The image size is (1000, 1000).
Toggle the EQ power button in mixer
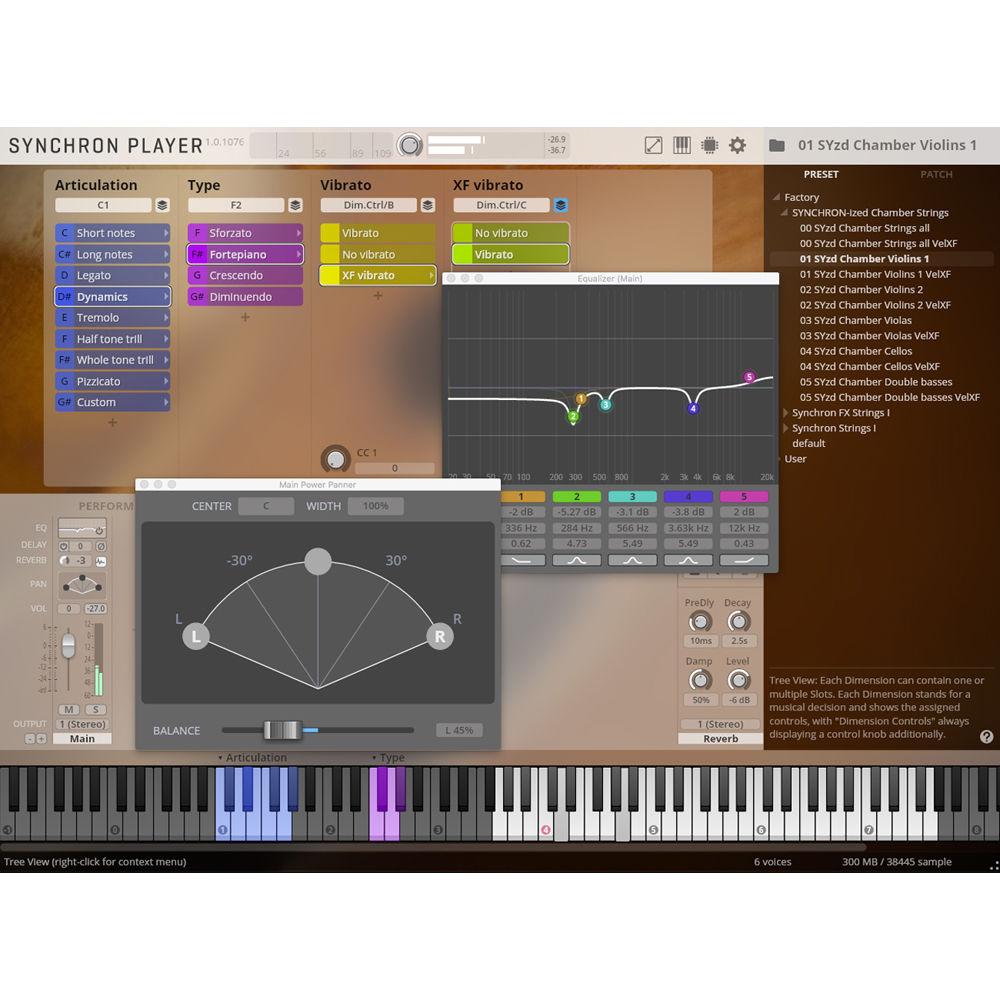pos(99,531)
